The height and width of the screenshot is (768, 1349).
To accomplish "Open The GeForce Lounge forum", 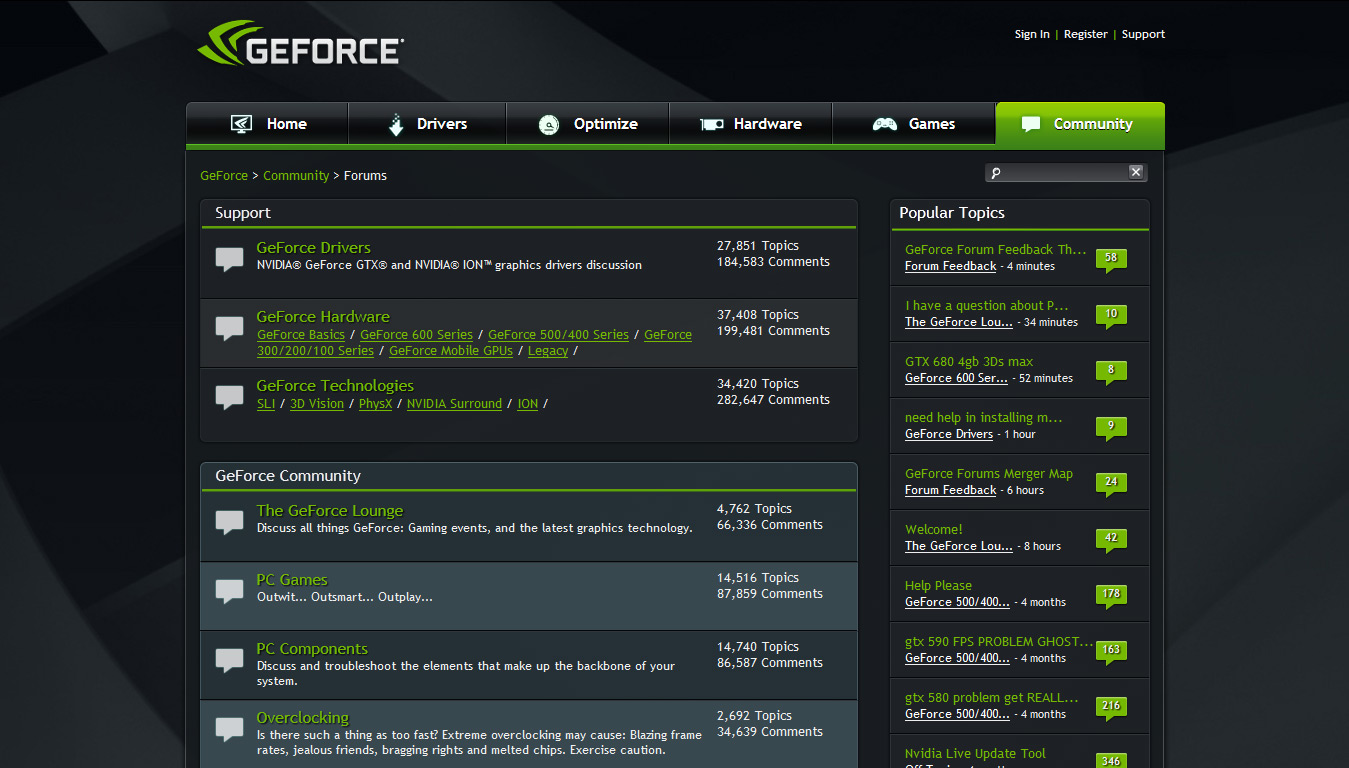I will click(330, 510).
